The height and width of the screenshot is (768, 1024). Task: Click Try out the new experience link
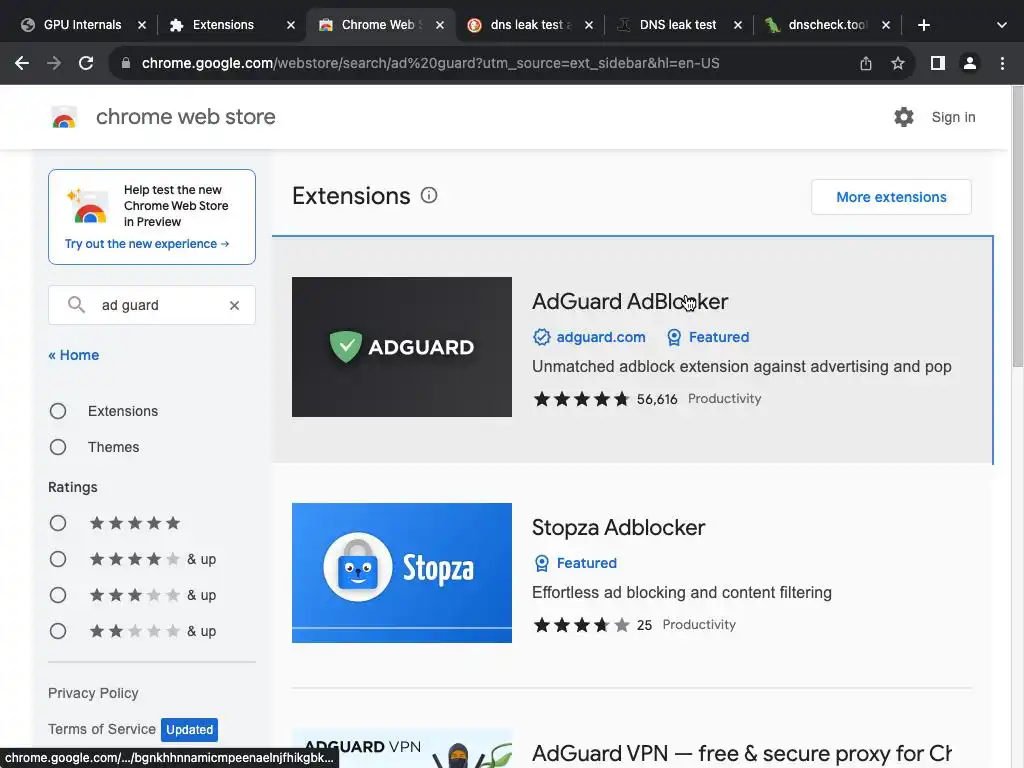pyautogui.click(x=147, y=244)
